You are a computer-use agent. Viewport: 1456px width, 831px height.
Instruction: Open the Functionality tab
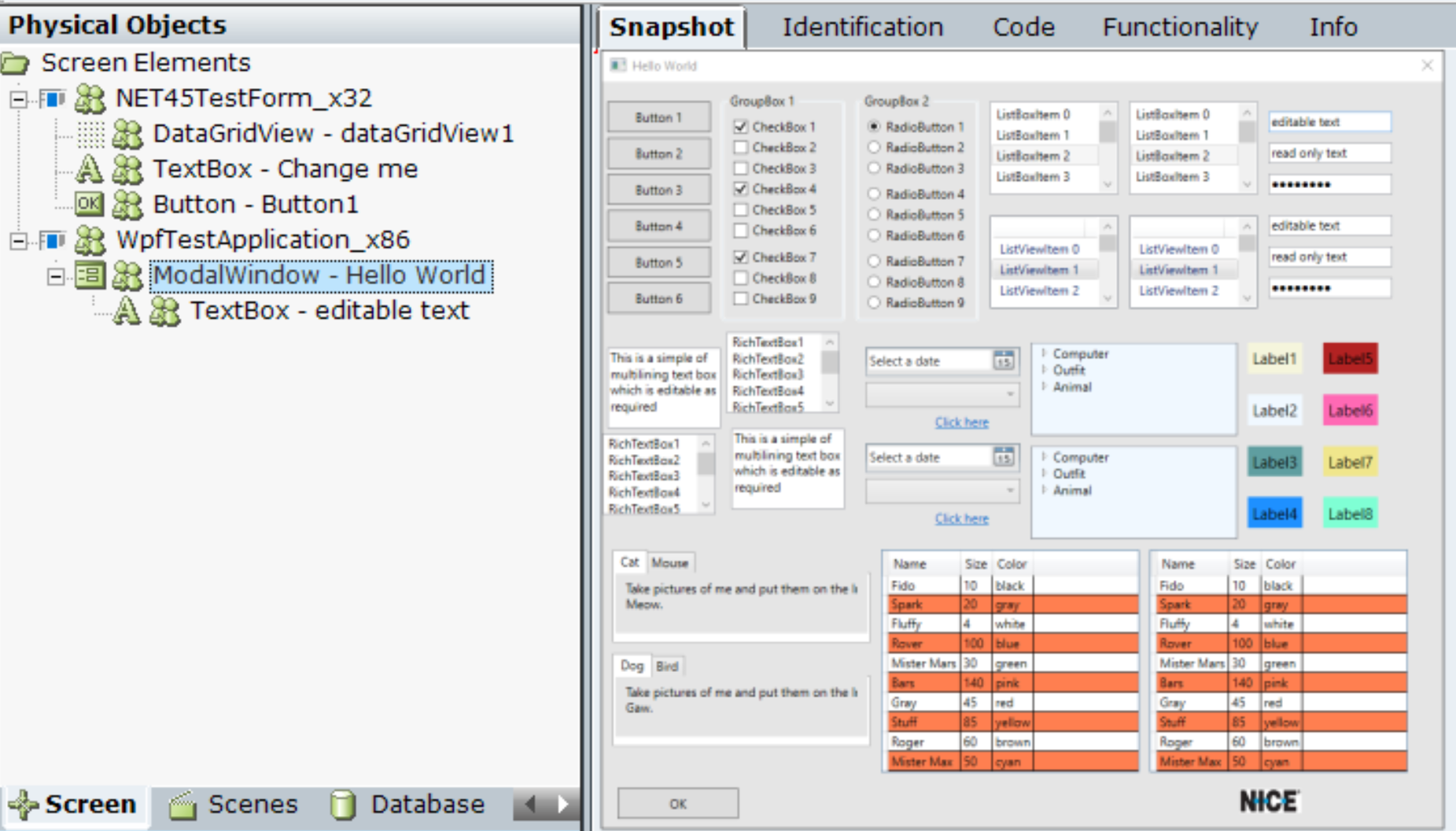[x=1180, y=28]
